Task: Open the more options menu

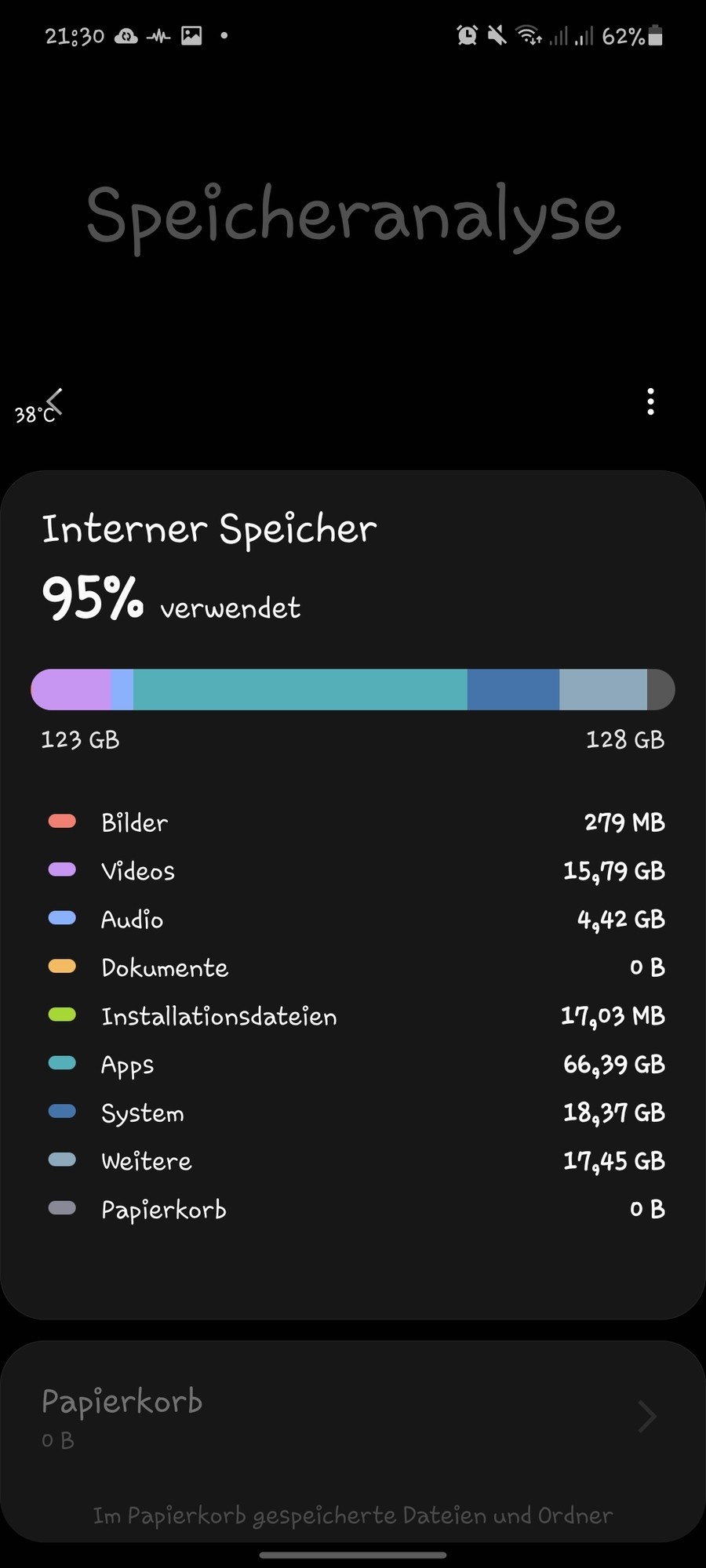Action: [x=650, y=402]
